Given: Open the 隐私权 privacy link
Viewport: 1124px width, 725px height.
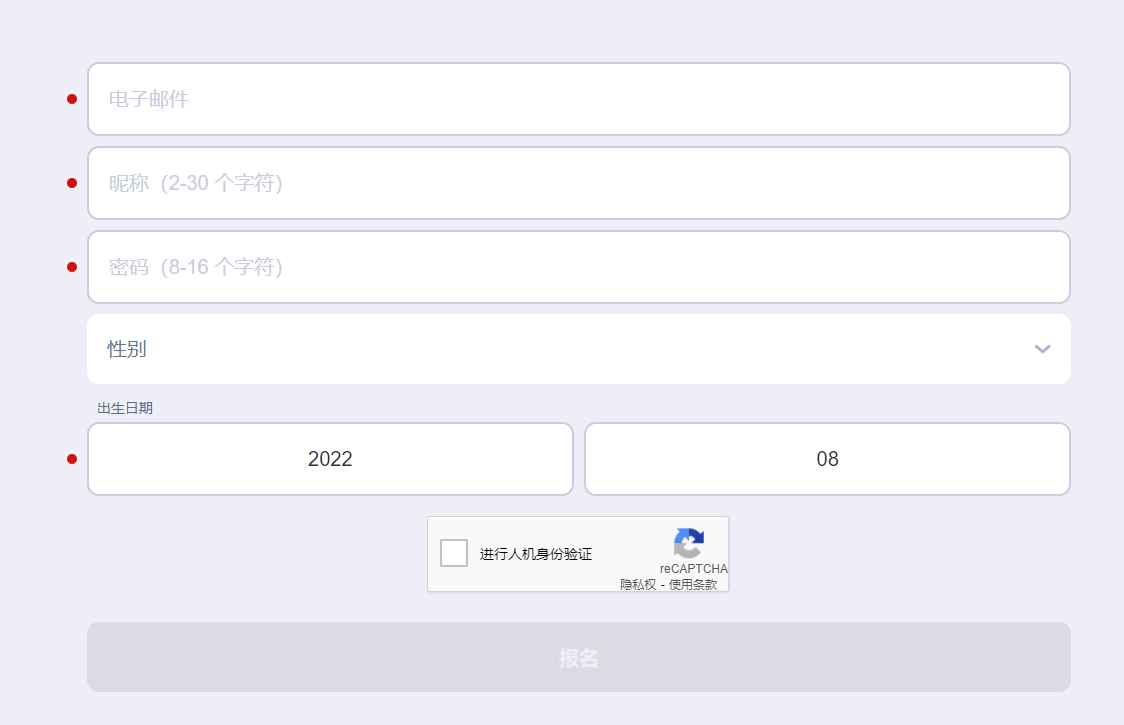Looking at the screenshot, I should coord(638,585).
